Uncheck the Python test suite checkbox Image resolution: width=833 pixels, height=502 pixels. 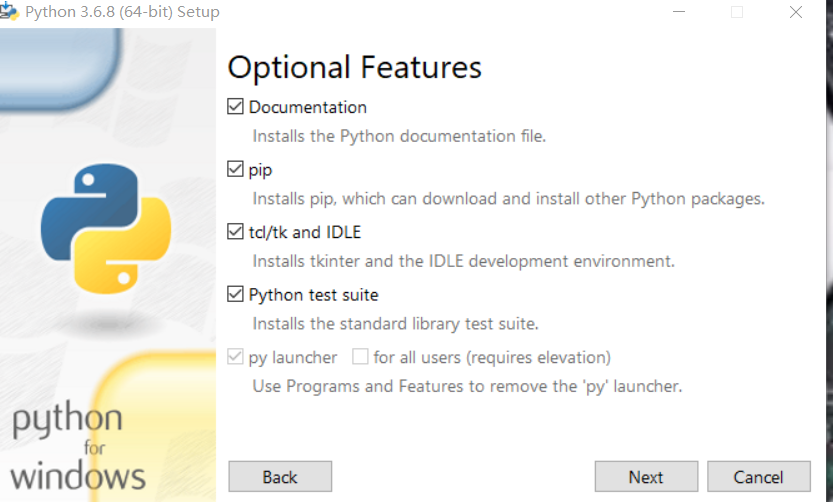[236, 295]
